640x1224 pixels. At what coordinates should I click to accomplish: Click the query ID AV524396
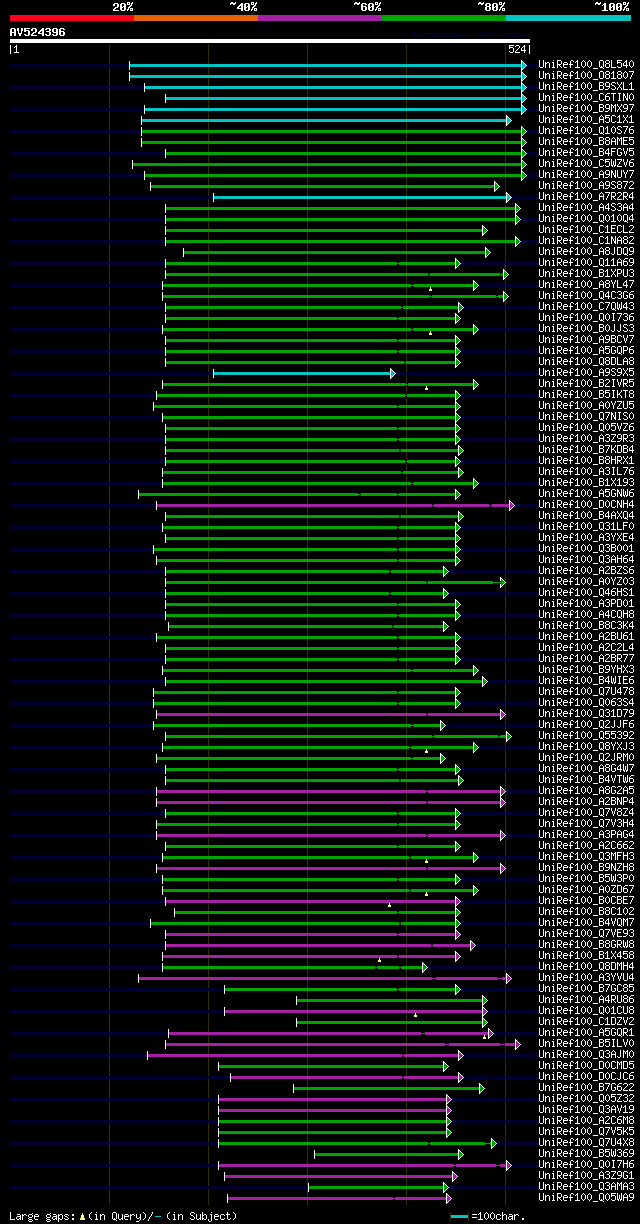[38, 32]
